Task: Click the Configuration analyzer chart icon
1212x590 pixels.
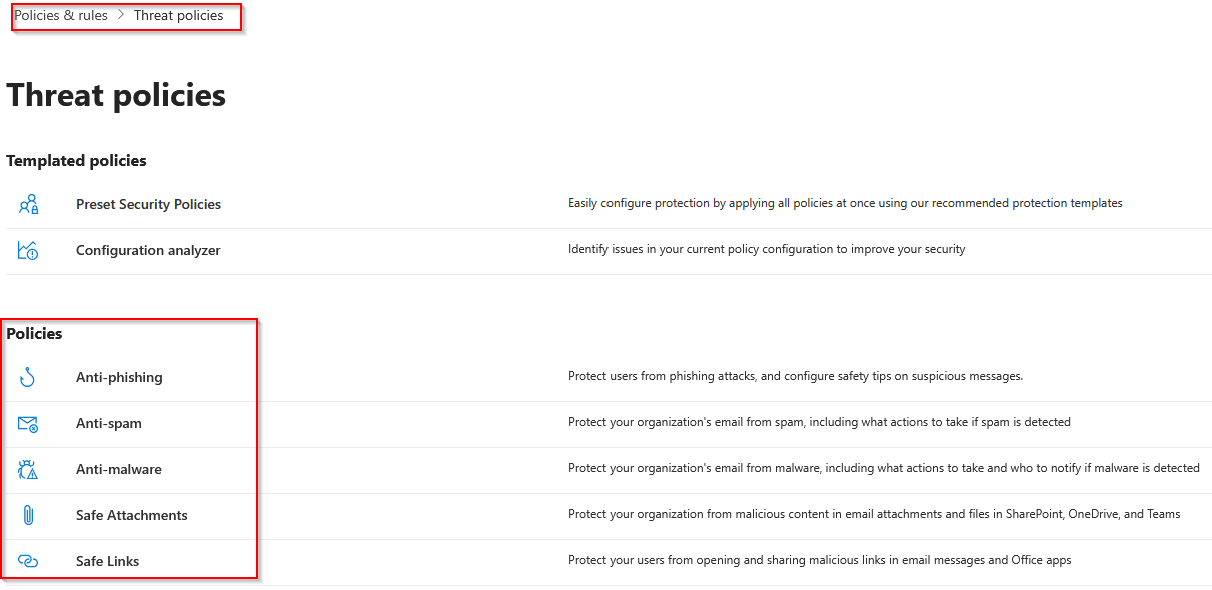Action: (x=28, y=250)
